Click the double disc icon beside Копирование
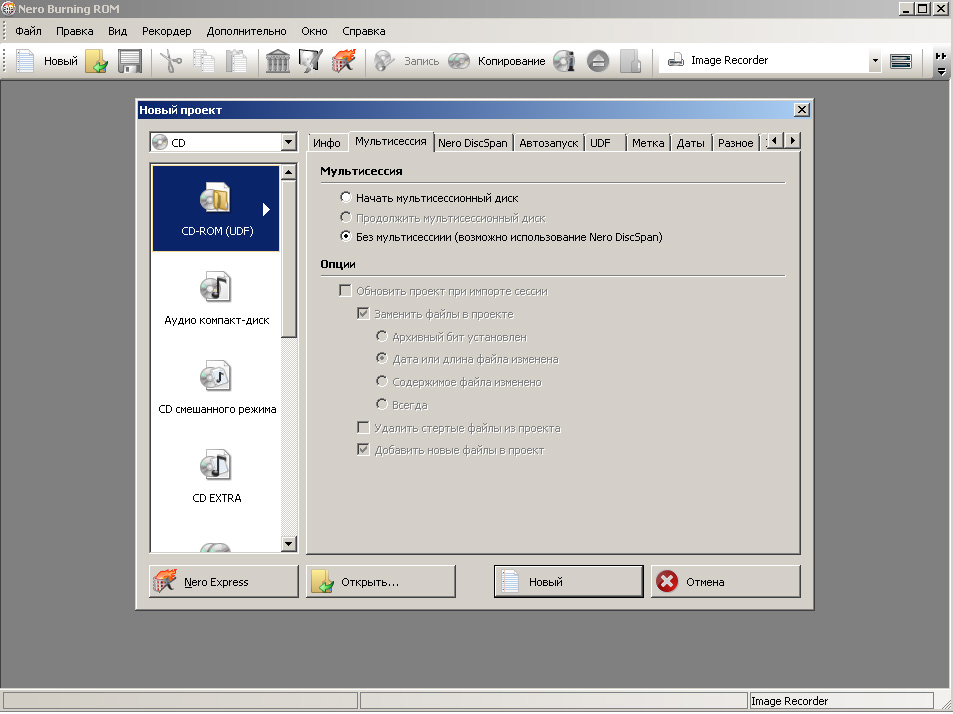This screenshot has height=714, width=953. 459,61
